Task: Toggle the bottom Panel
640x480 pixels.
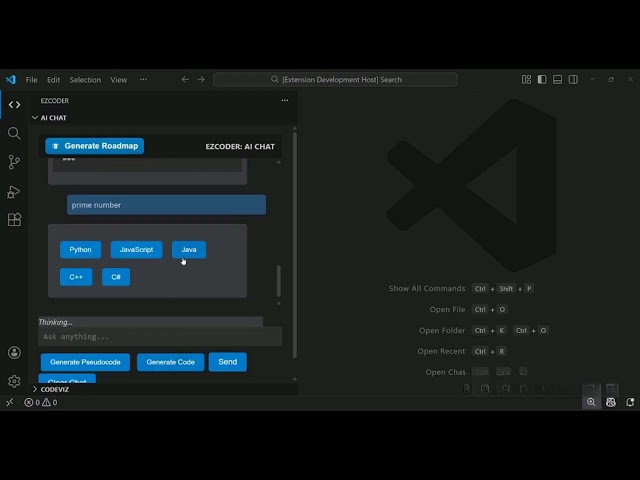Action: click(x=558, y=80)
